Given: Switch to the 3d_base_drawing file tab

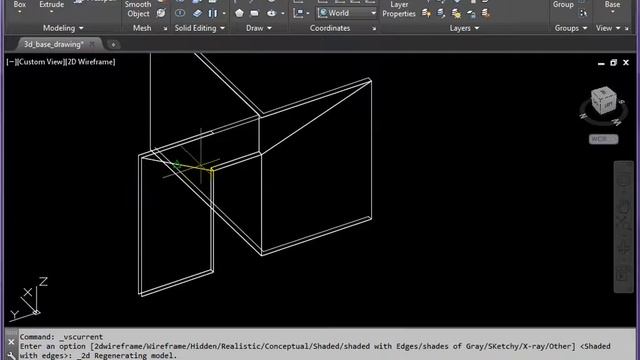Looking at the screenshot, I should (53, 44).
